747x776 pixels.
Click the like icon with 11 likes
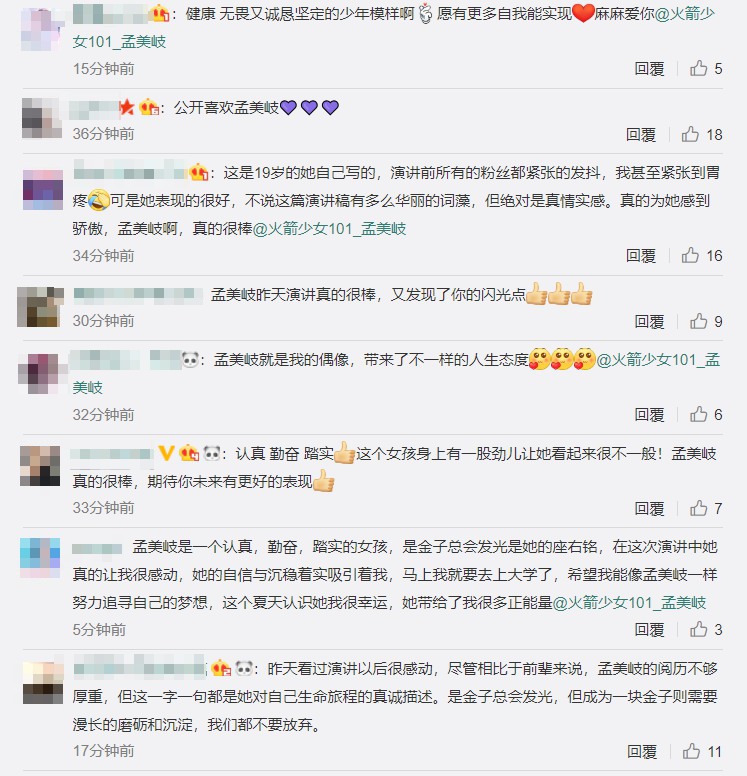(691, 751)
